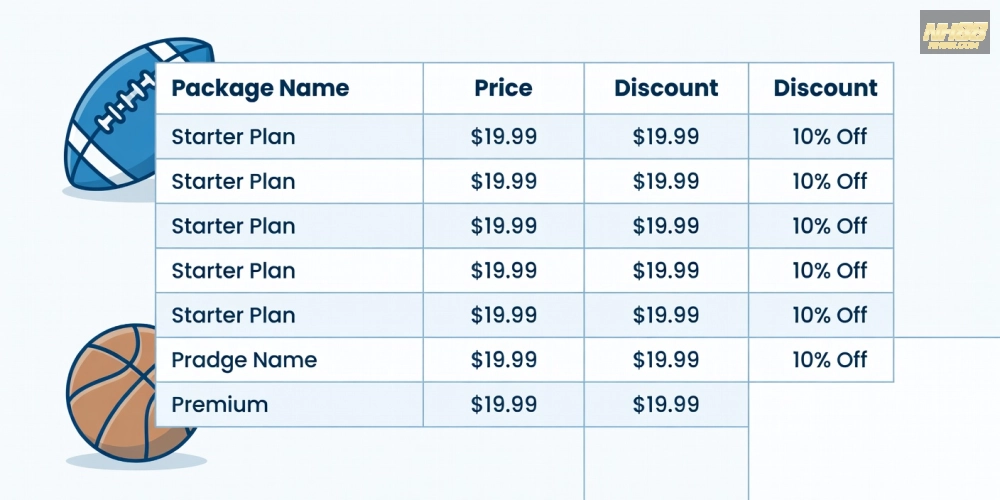Click 10% Off in the first Starter Plan row
This screenshot has width=1000, height=500.
(x=829, y=137)
